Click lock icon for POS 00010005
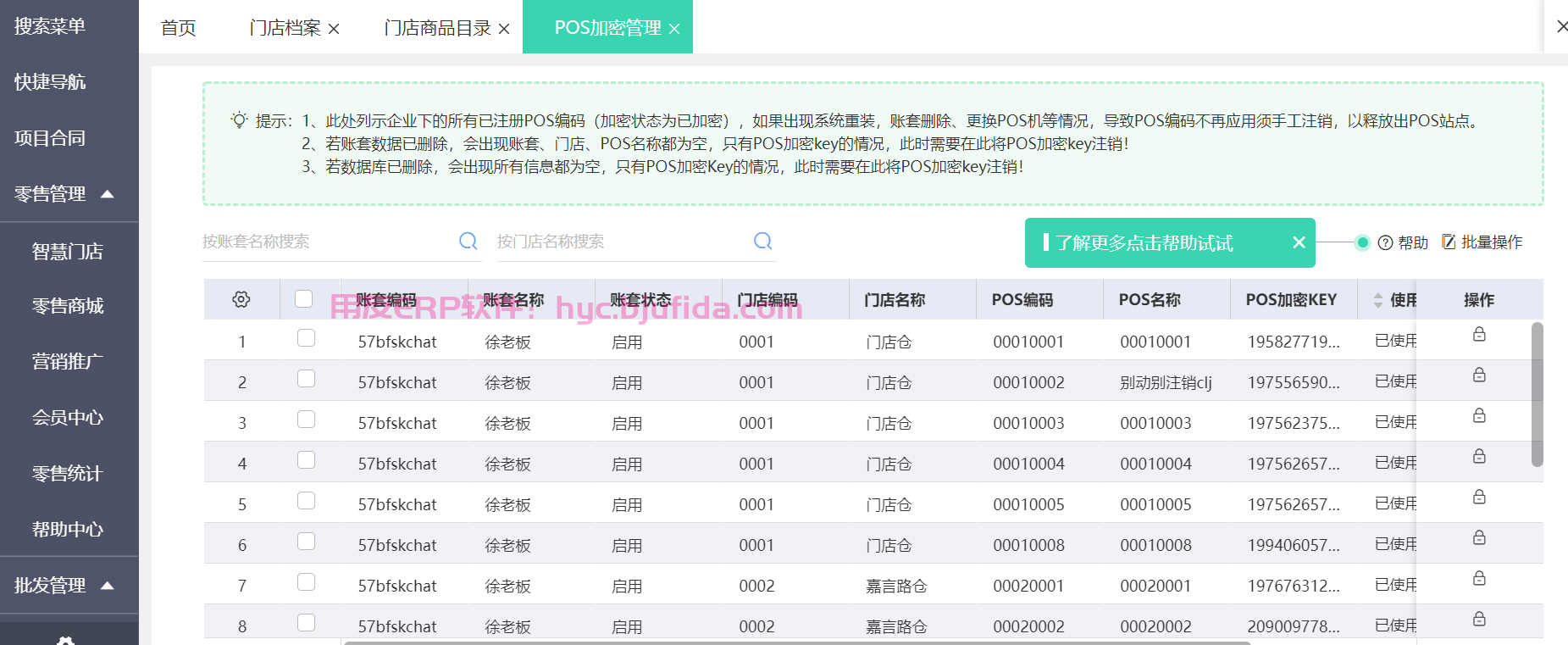 (x=1479, y=497)
